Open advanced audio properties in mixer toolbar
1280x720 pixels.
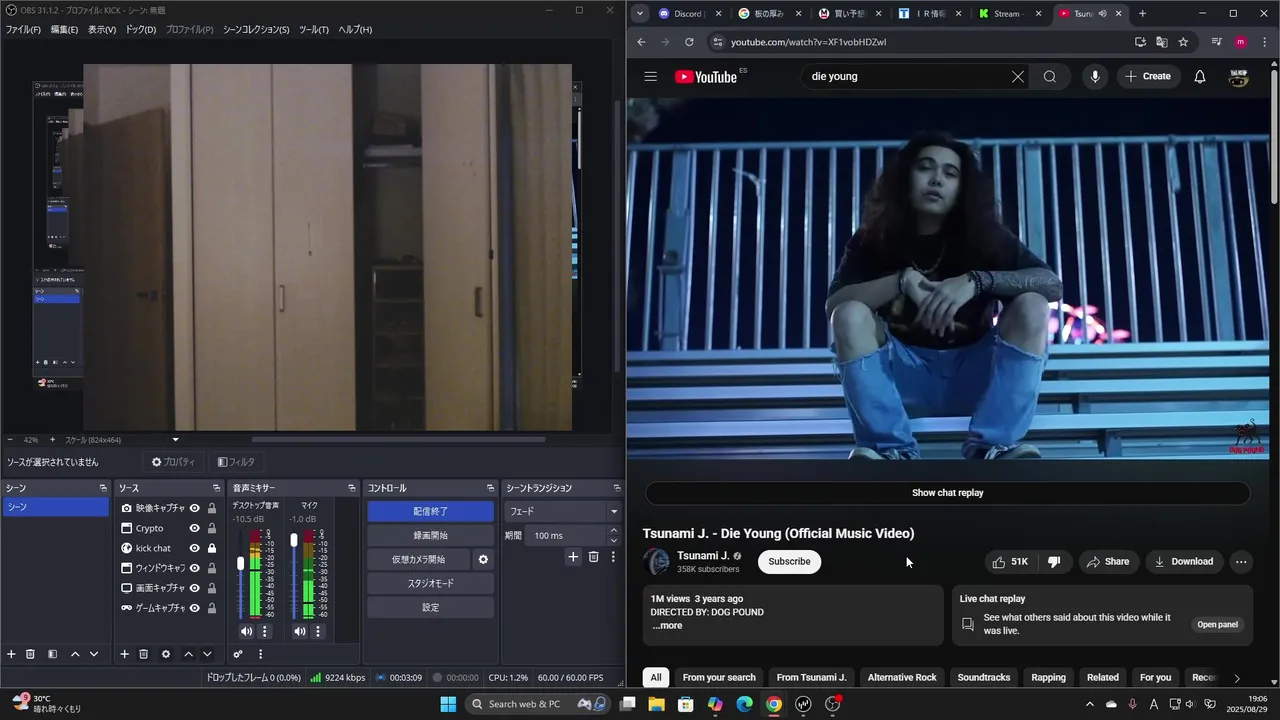tap(238, 654)
